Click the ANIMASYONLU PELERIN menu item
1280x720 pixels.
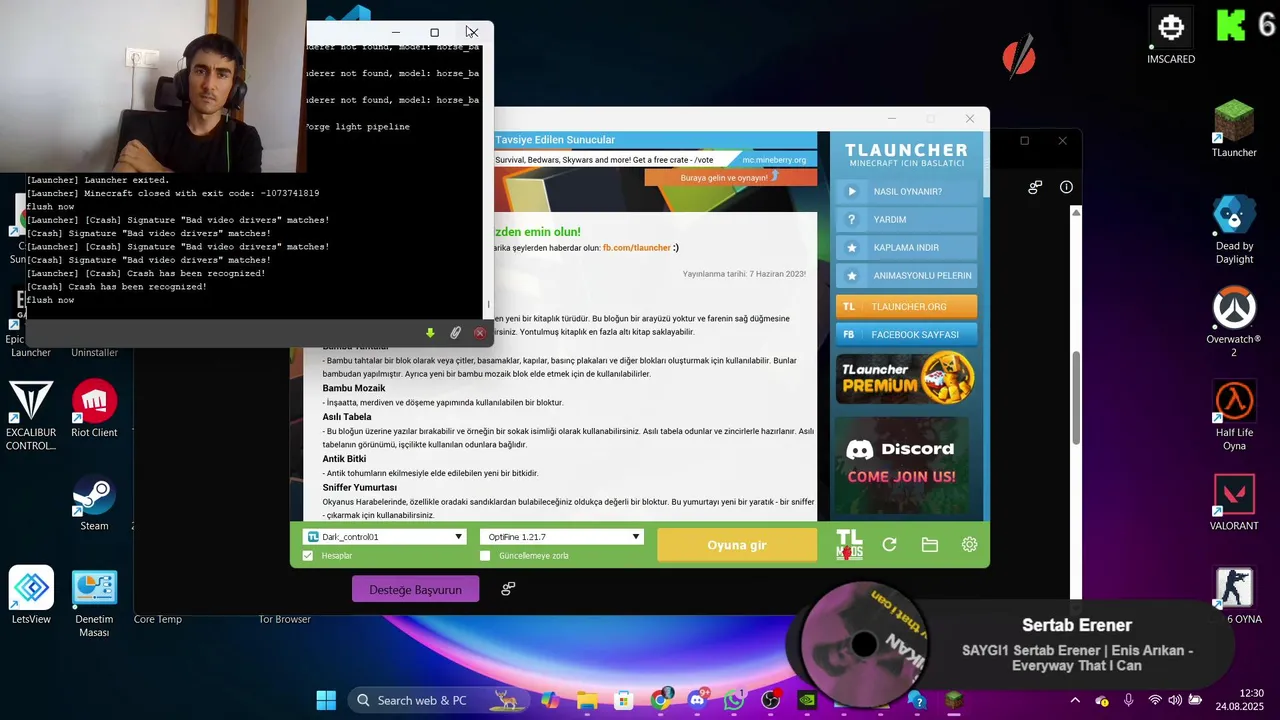[906, 275]
